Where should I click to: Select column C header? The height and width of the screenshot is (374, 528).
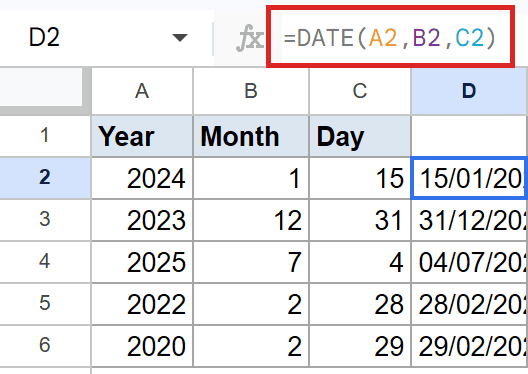(x=360, y=91)
